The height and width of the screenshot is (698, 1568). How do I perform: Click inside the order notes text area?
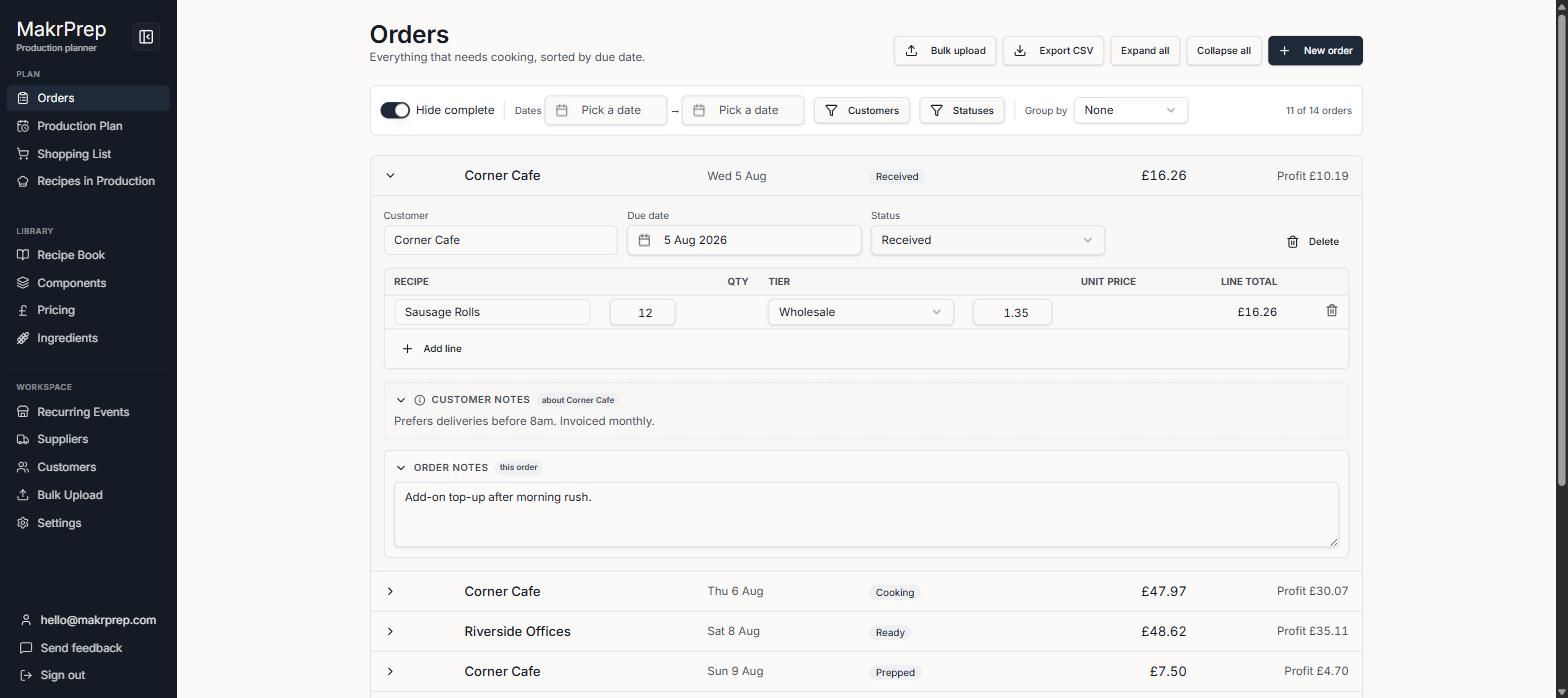pyautogui.click(x=866, y=515)
